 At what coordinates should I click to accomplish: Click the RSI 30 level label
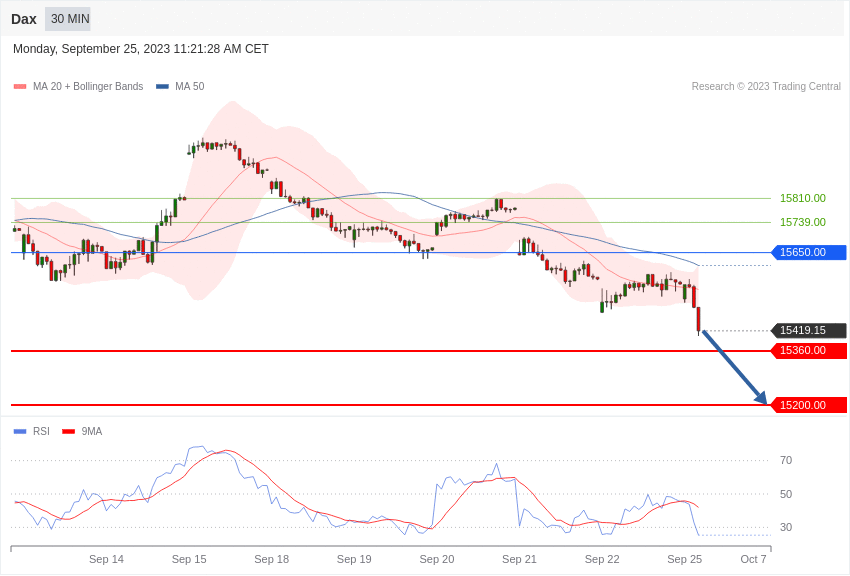(x=786, y=527)
